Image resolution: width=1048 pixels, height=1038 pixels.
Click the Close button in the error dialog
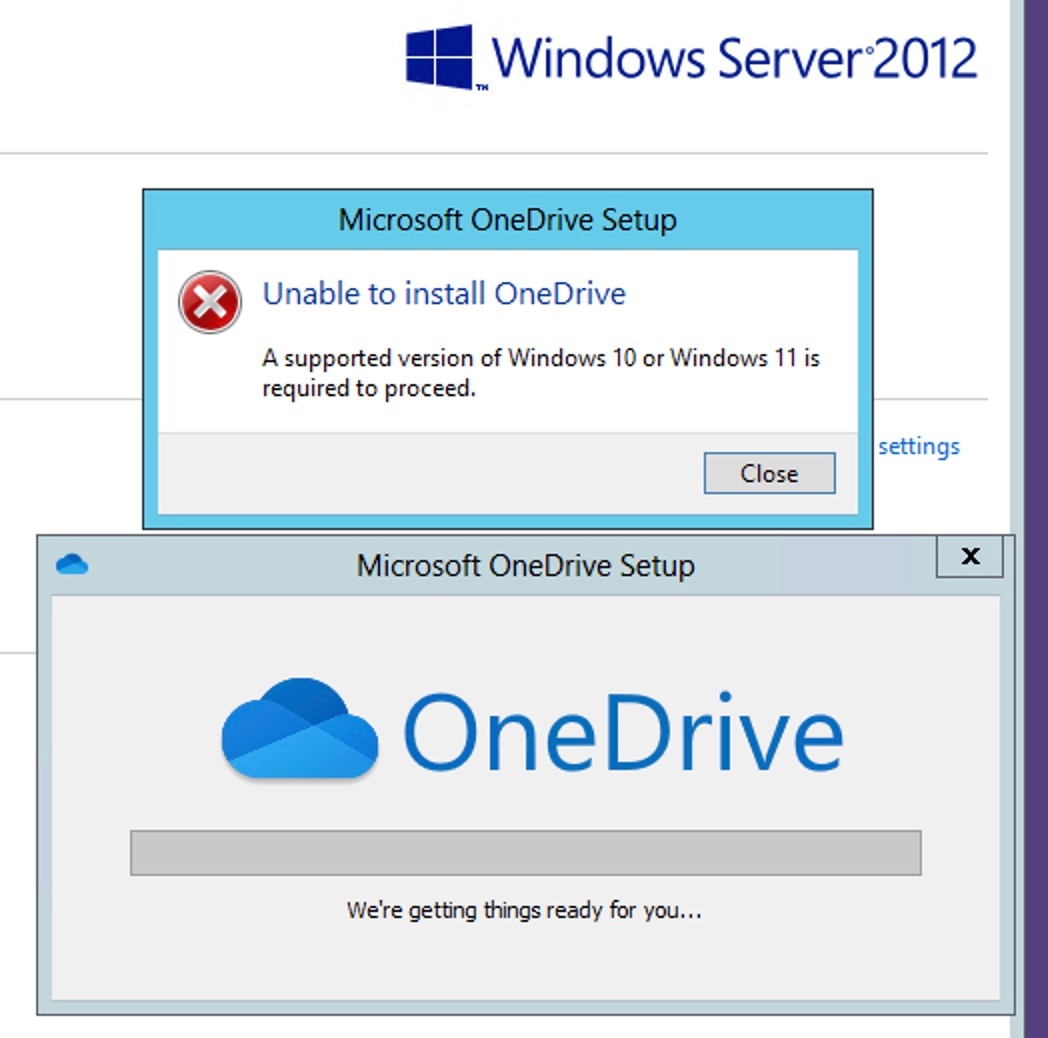coord(769,473)
